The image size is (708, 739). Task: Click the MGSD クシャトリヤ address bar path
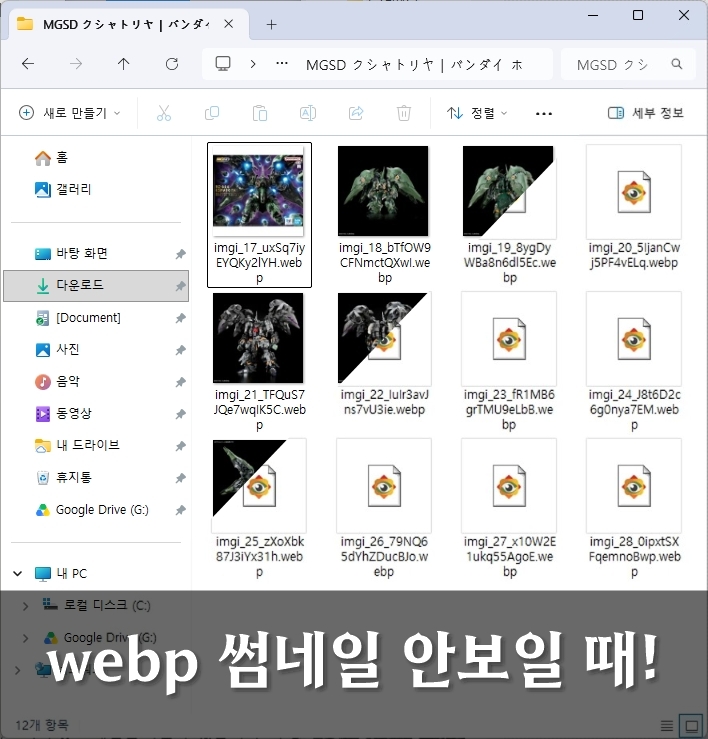(x=414, y=64)
